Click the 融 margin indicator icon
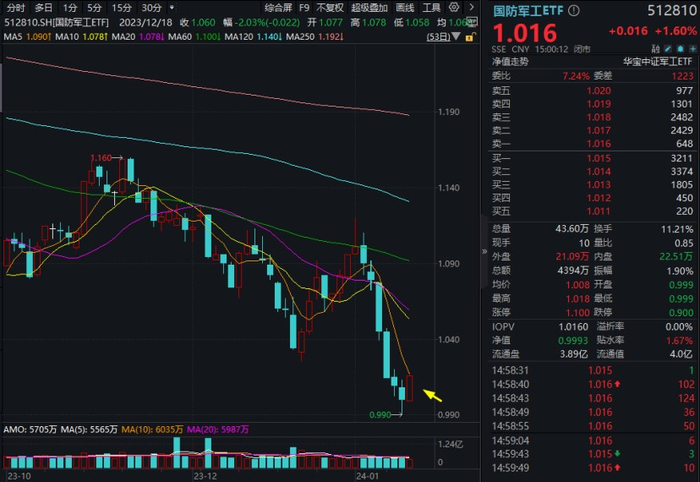 (x=655, y=49)
